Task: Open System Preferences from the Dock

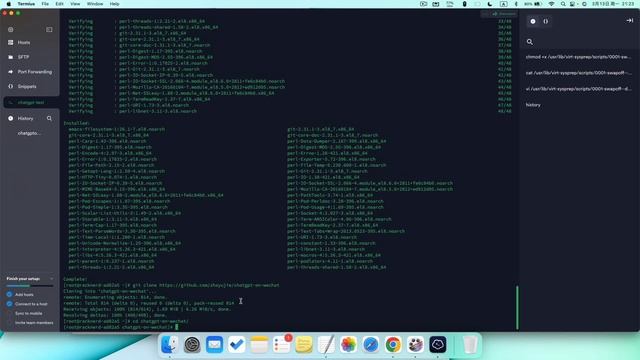Action: [x=192, y=344]
